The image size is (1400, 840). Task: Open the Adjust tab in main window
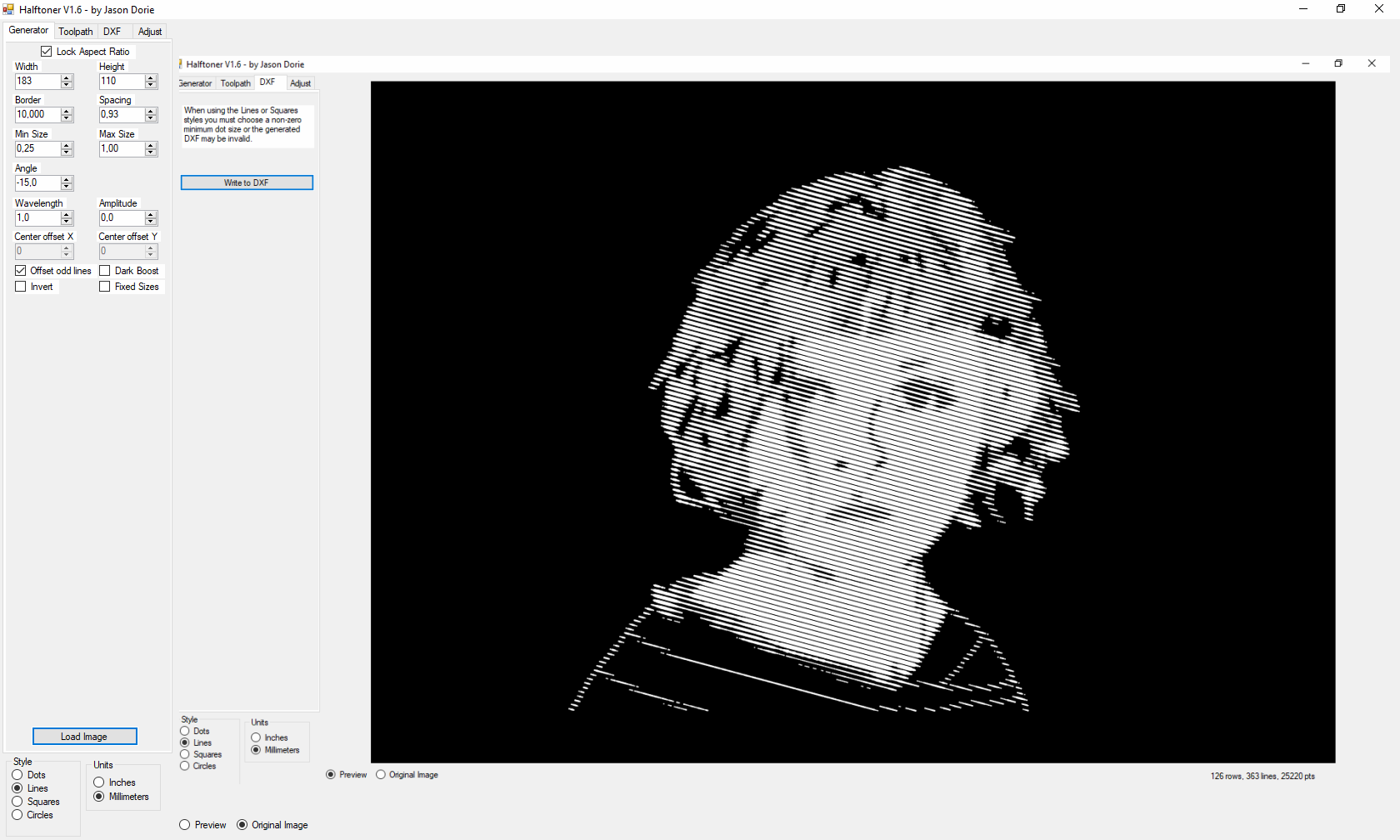click(x=150, y=32)
